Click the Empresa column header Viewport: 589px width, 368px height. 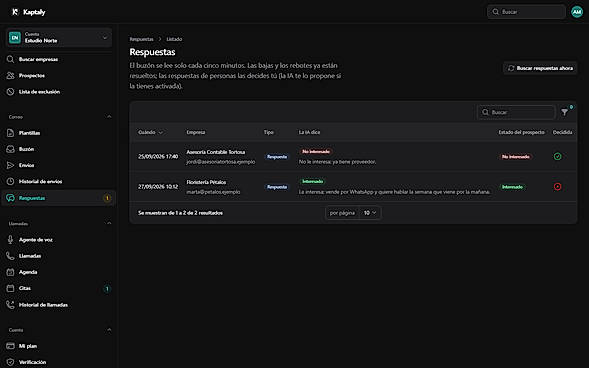coord(196,132)
